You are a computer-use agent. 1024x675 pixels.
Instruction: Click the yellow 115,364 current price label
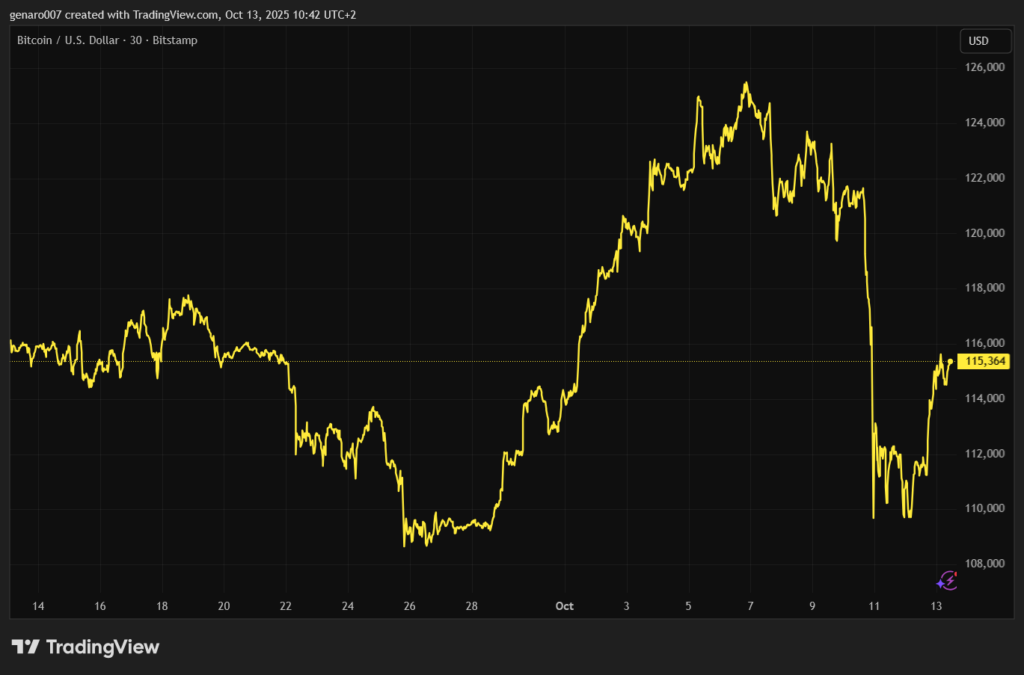982,361
